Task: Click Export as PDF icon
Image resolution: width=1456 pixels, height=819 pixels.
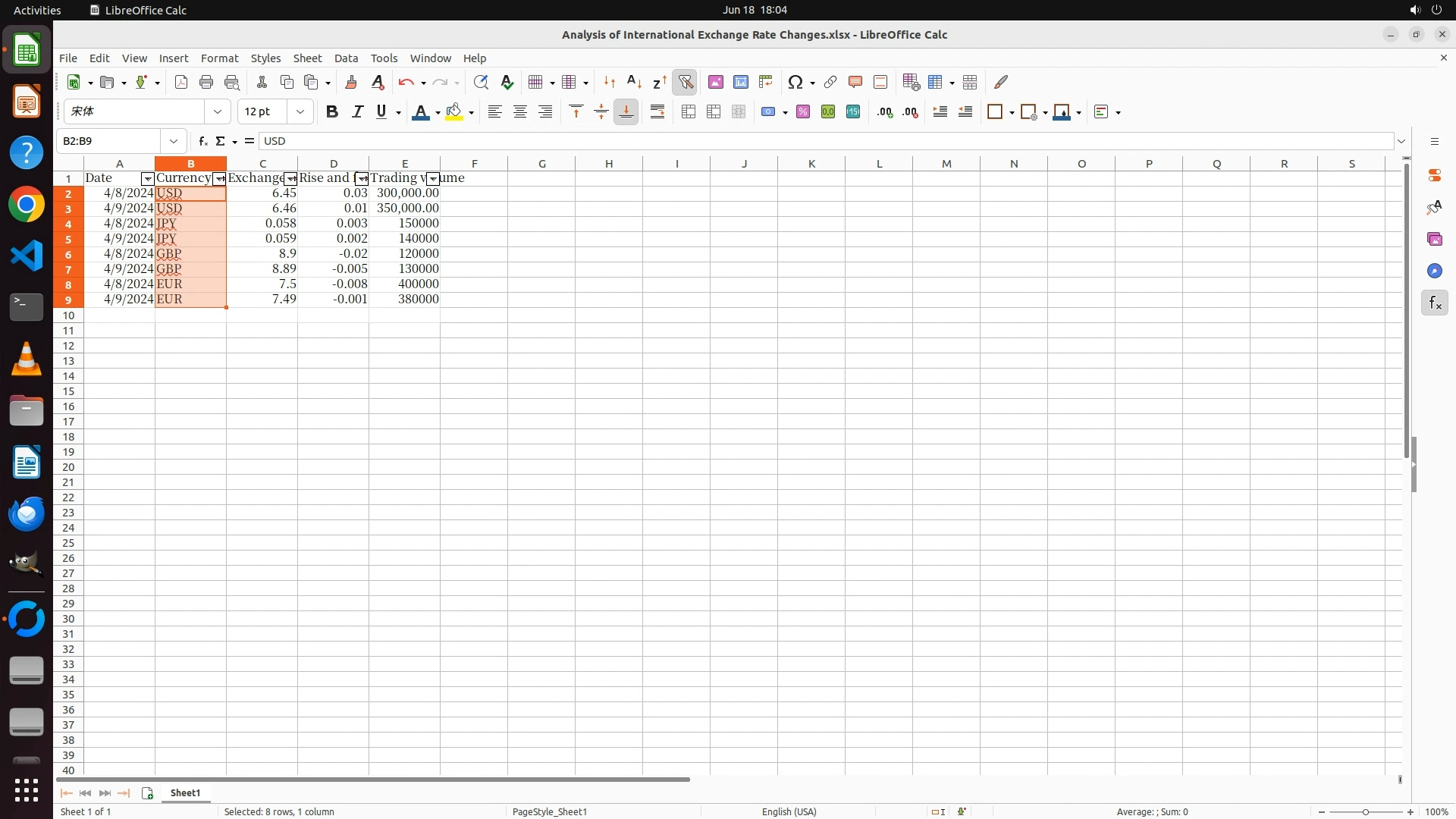Action: click(x=181, y=83)
